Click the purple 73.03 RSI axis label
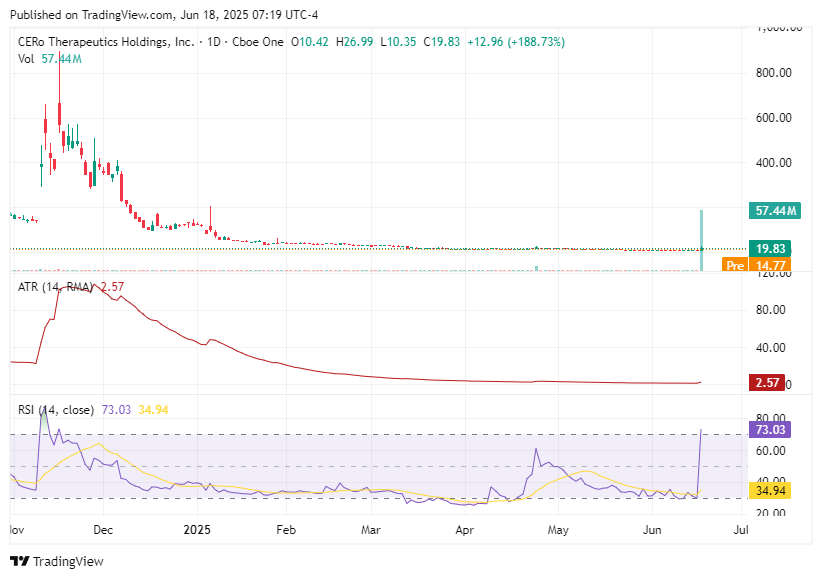The width and height of the screenshot is (822, 579). pos(770,430)
